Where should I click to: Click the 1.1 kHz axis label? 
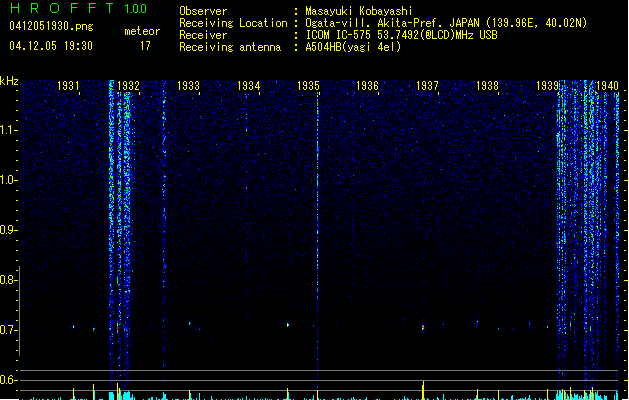tap(8, 130)
